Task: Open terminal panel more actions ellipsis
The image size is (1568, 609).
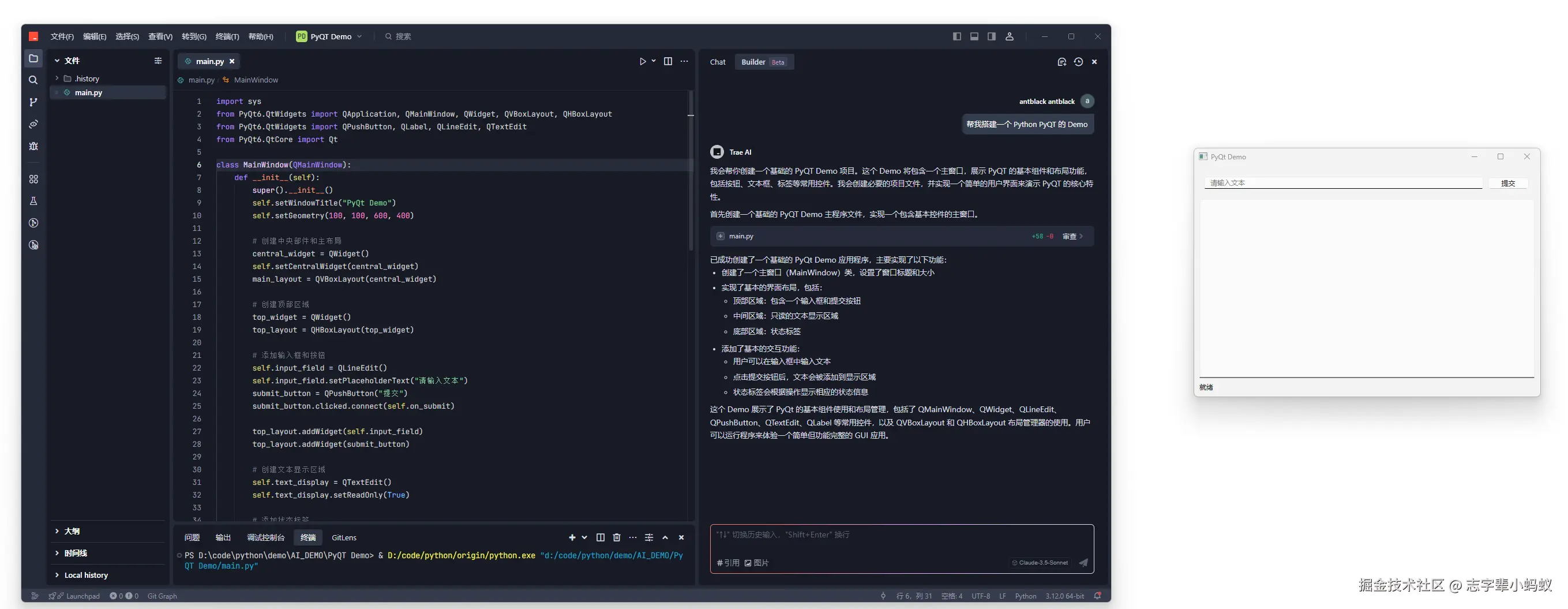Action: (x=633, y=538)
